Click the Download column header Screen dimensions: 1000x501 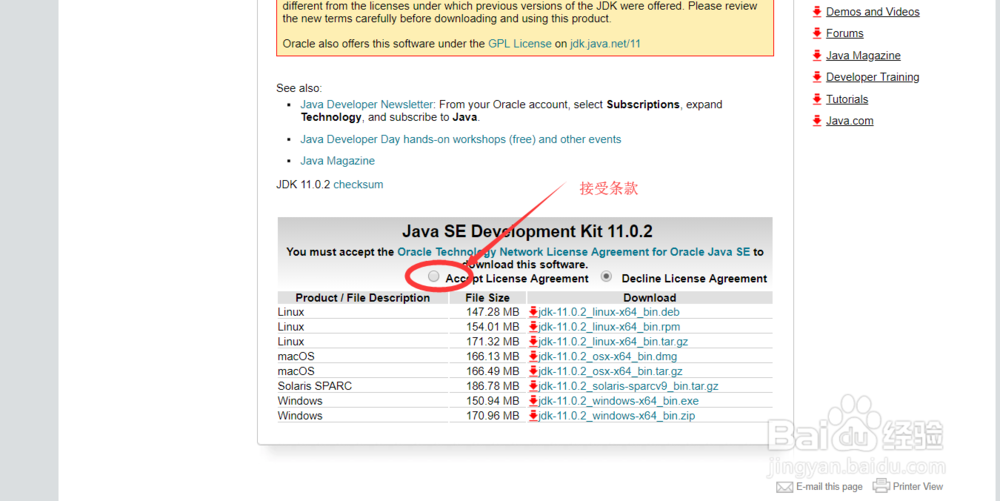click(649, 298)
